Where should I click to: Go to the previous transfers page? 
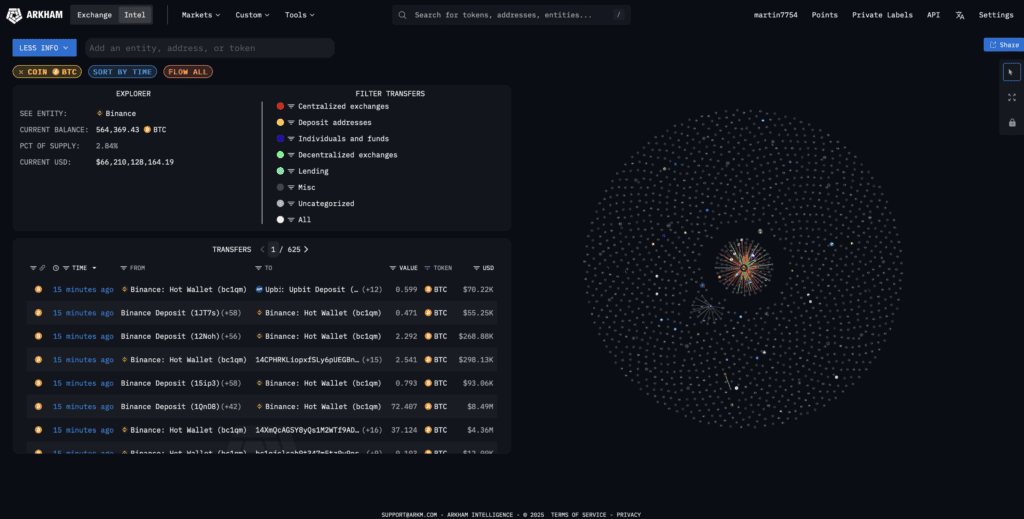(x=263, y=249)
